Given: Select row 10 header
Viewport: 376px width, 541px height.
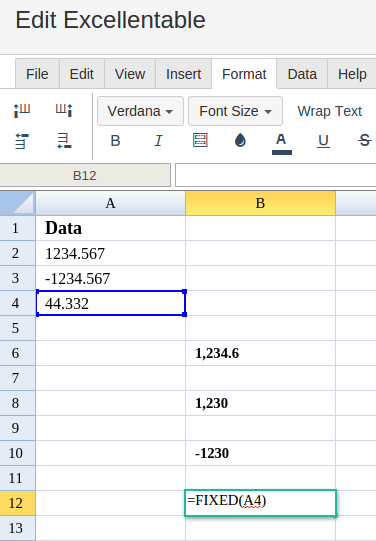Looking at the screenshot, I should (18, 453).
